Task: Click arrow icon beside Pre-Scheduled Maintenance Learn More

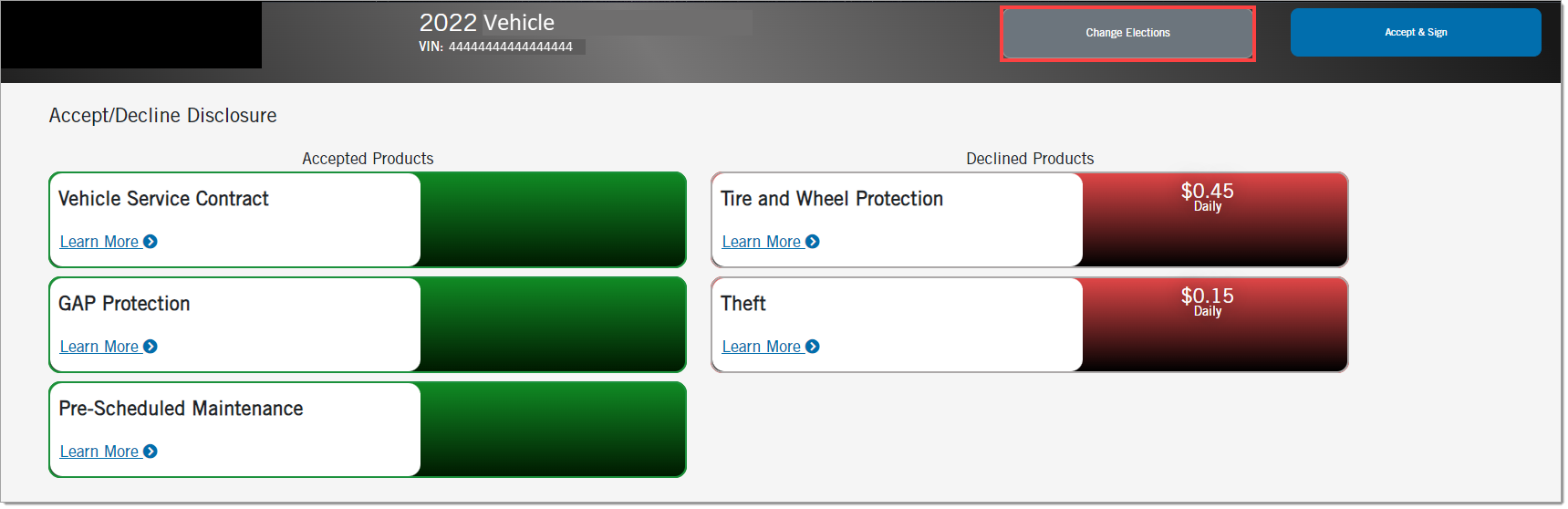Action: (x=151, y=452)
